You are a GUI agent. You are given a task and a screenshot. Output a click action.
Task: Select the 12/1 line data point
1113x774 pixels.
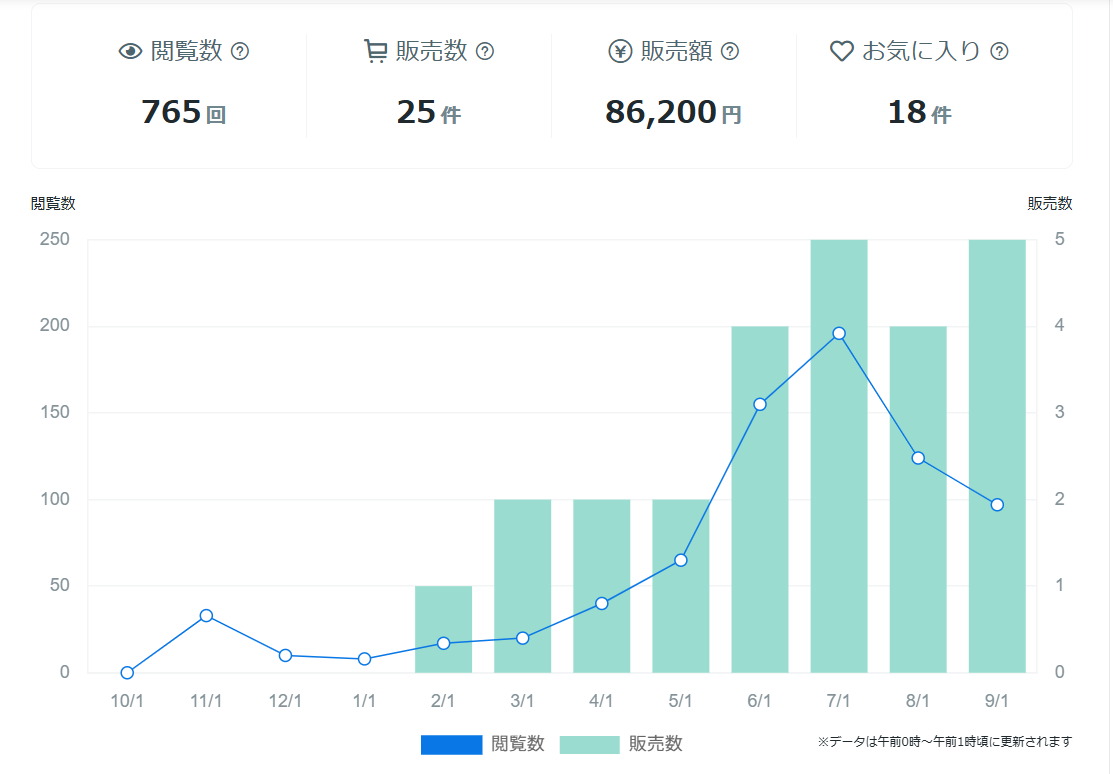click(285, 655)
